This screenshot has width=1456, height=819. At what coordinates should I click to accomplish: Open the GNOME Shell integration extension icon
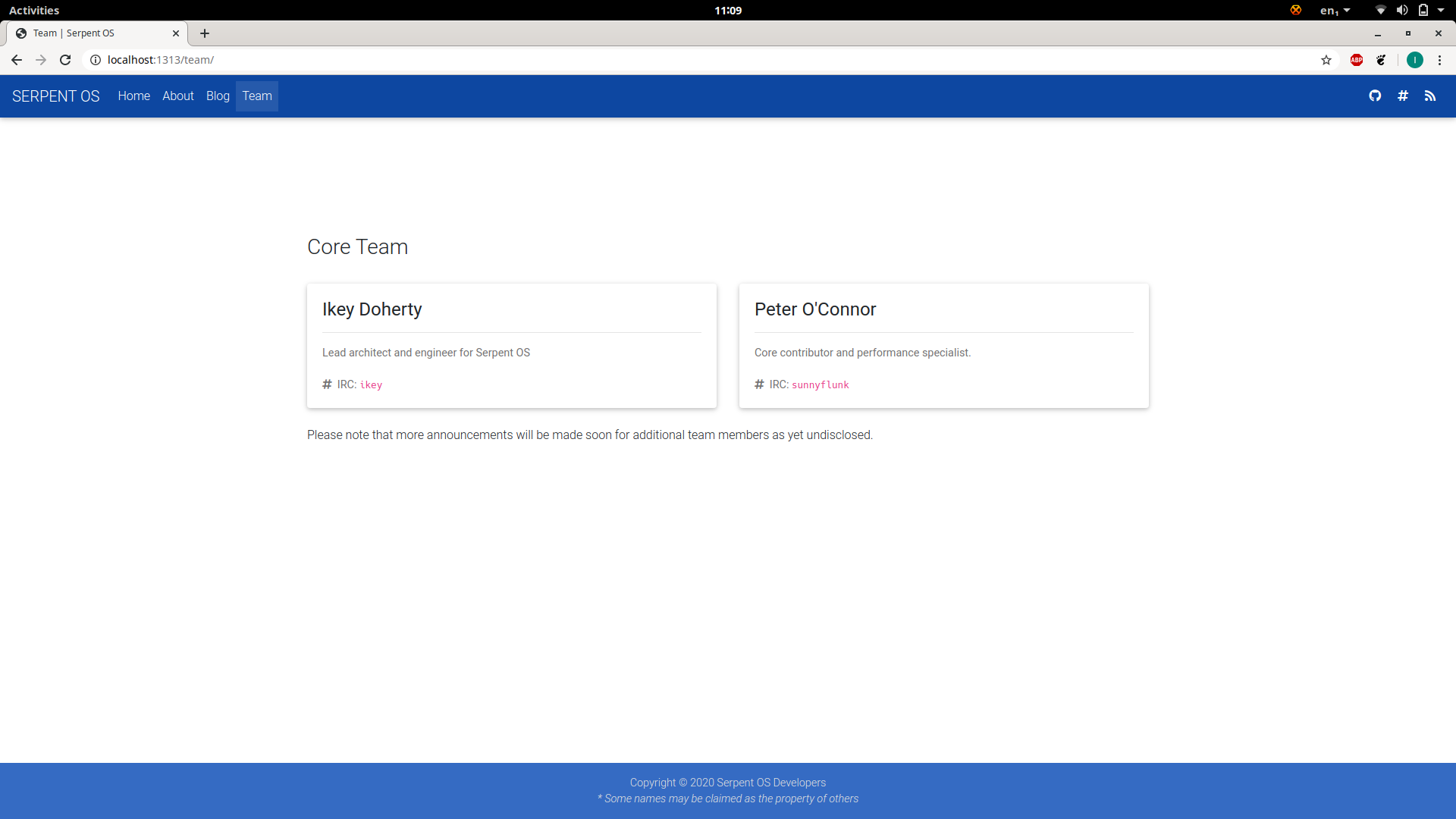click(x=1382, y=60)
